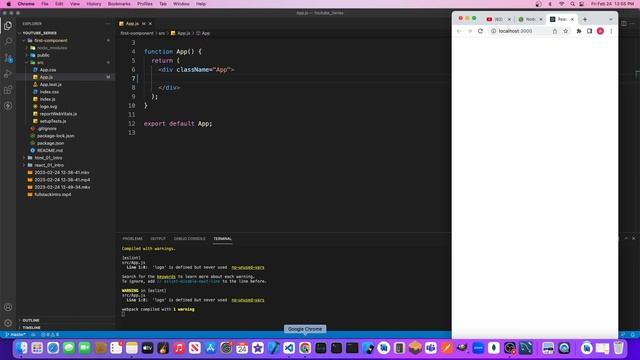Viewport: 640px width, 360px height.
Task: Open the History menu in menu bar
Action: tap(93, 4)
